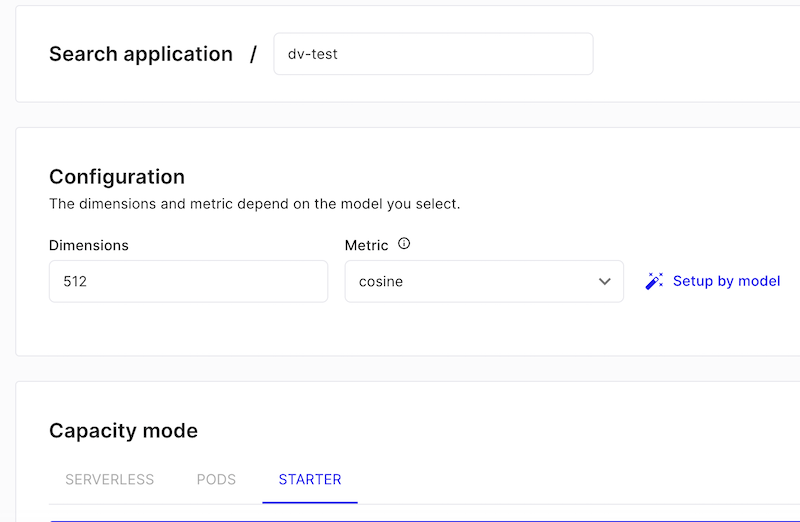Focus the Dimensions field showing 512

188,281
